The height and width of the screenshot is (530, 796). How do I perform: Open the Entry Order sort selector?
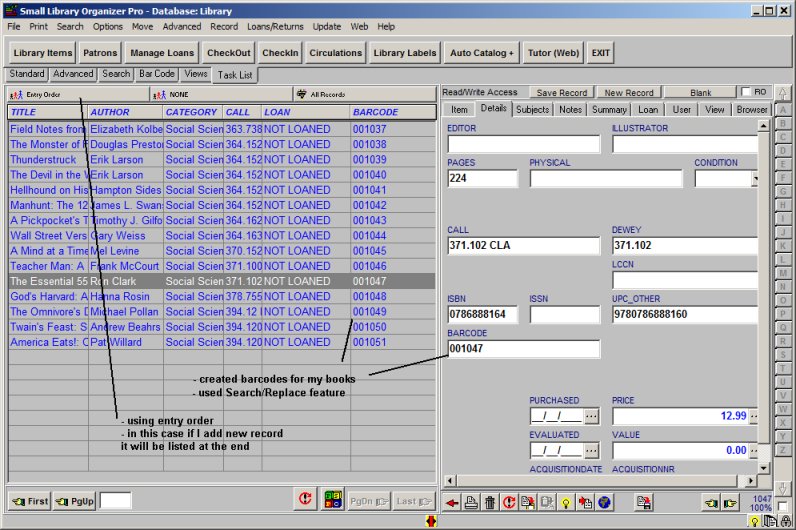79,94
